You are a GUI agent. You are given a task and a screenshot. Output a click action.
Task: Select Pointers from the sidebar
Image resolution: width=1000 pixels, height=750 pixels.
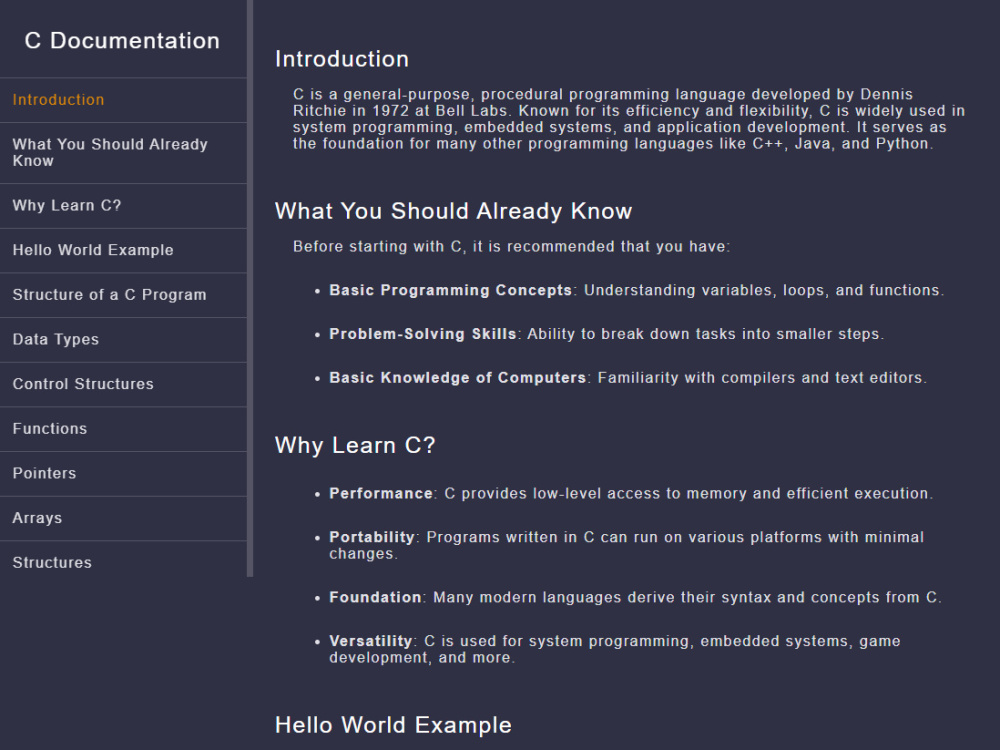point(44,473)
